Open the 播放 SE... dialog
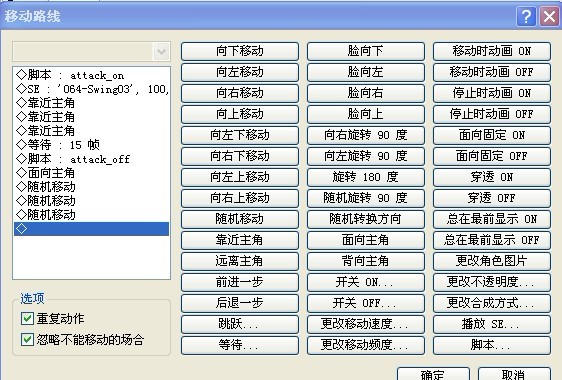 [x=492, y=324]
